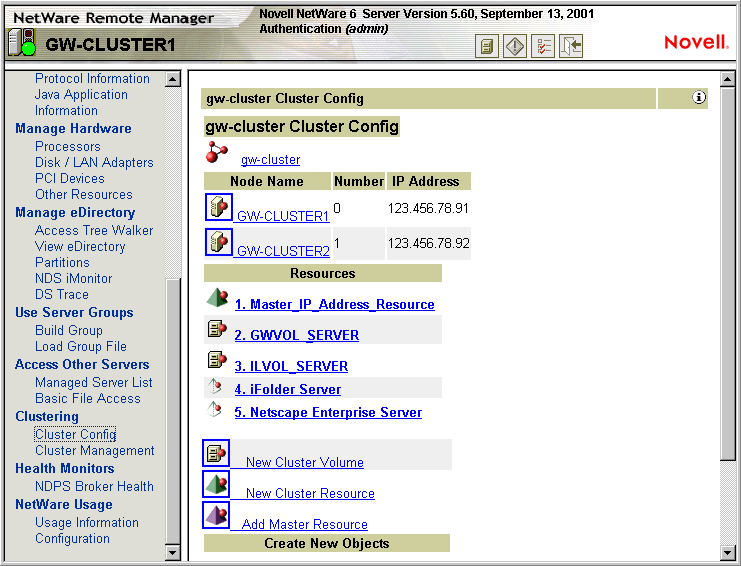Click the info icon beside Cluster Config
The width and height of the screenshot is (741, 566).
[698, 97]
